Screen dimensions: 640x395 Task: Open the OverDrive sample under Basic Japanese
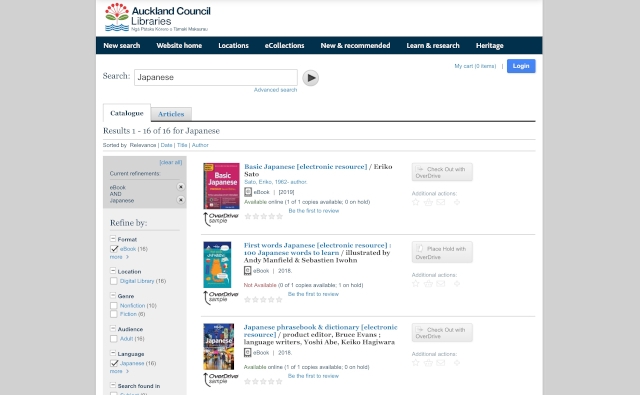(221, 219)
